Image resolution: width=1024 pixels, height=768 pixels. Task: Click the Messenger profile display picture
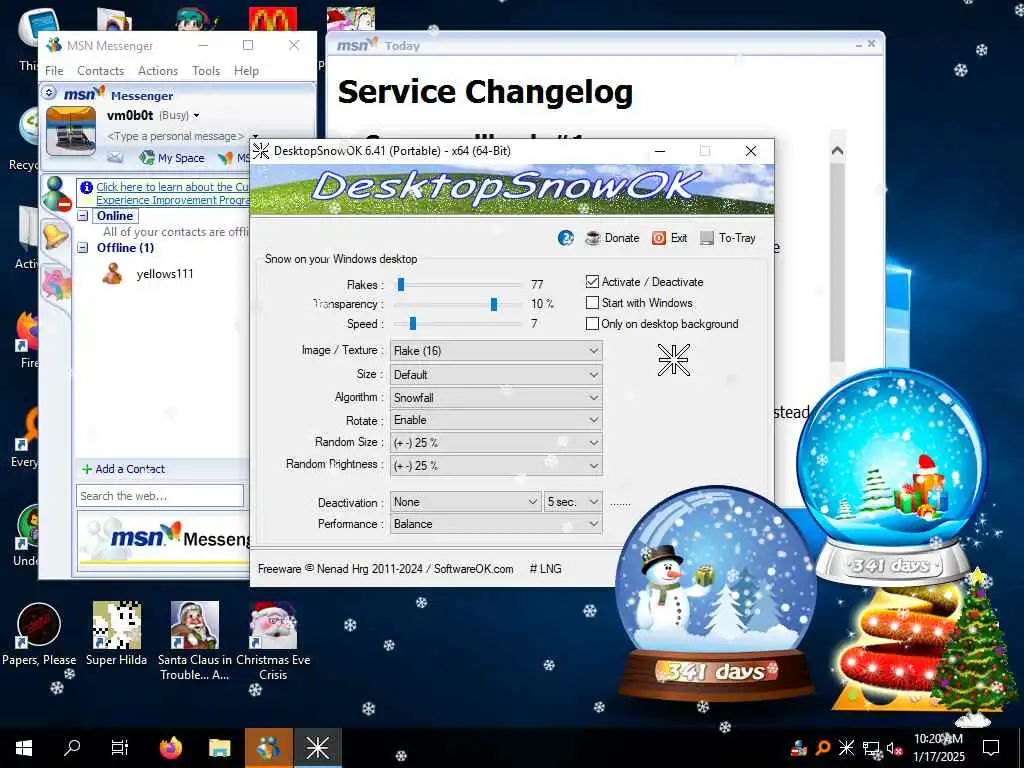(71, 131)
